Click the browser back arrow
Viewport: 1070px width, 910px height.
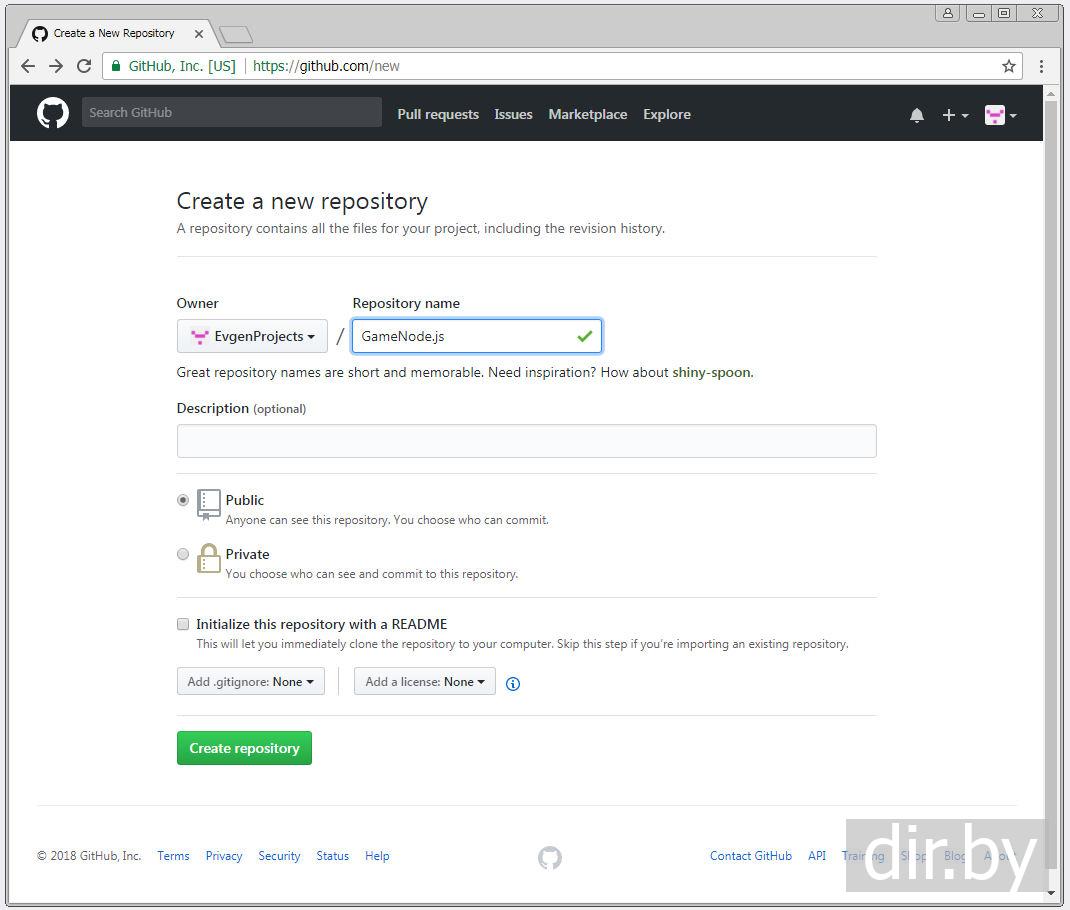tap(28, 66)
